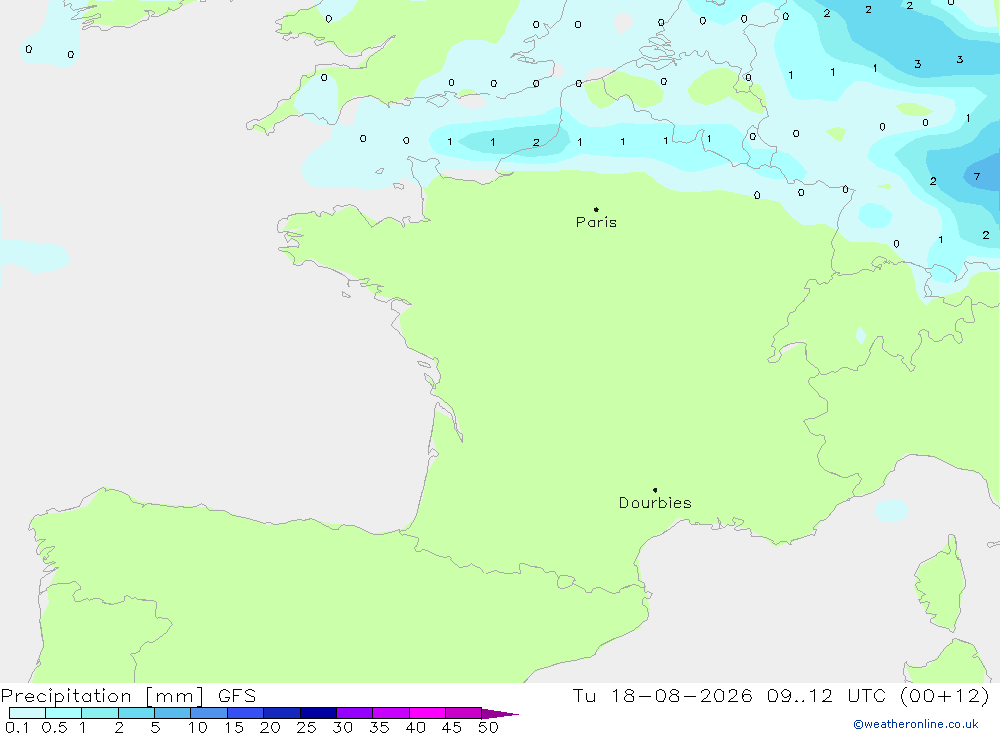Image resolution: width=1000 pixels, height=733 pixels.
Task: Click the Paris location dot marker
Action: point(596,209)
